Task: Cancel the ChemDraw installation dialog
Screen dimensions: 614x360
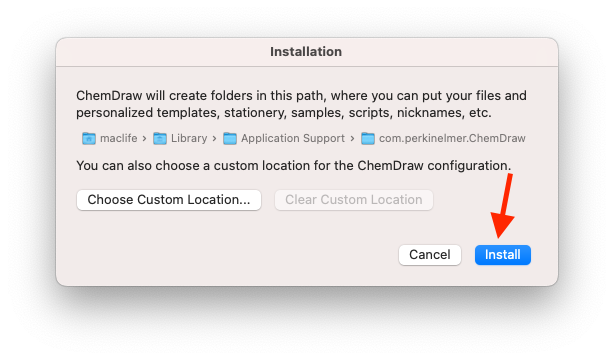Action: click(x=430, y=255)
